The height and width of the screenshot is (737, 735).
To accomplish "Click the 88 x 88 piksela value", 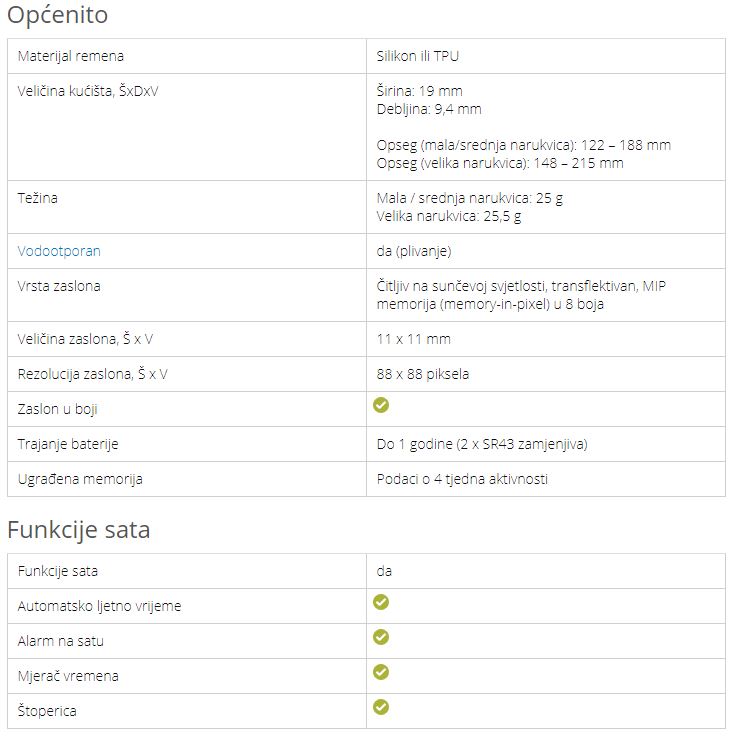I will 423,374.
